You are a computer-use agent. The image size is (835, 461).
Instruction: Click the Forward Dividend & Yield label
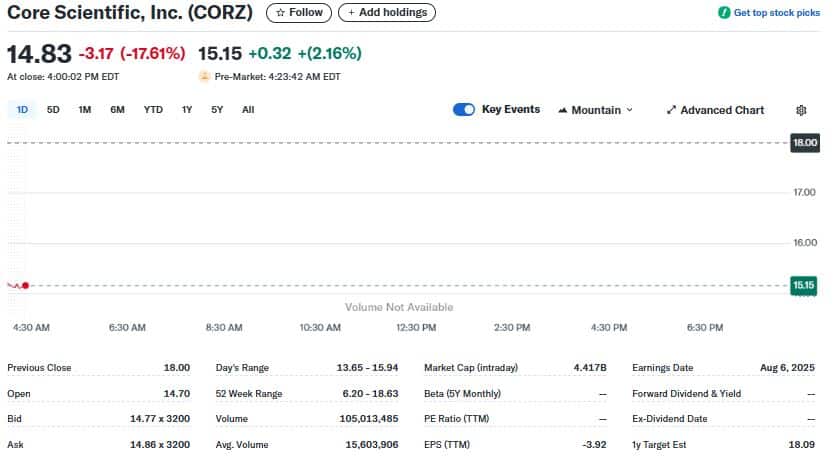[686, 394]
